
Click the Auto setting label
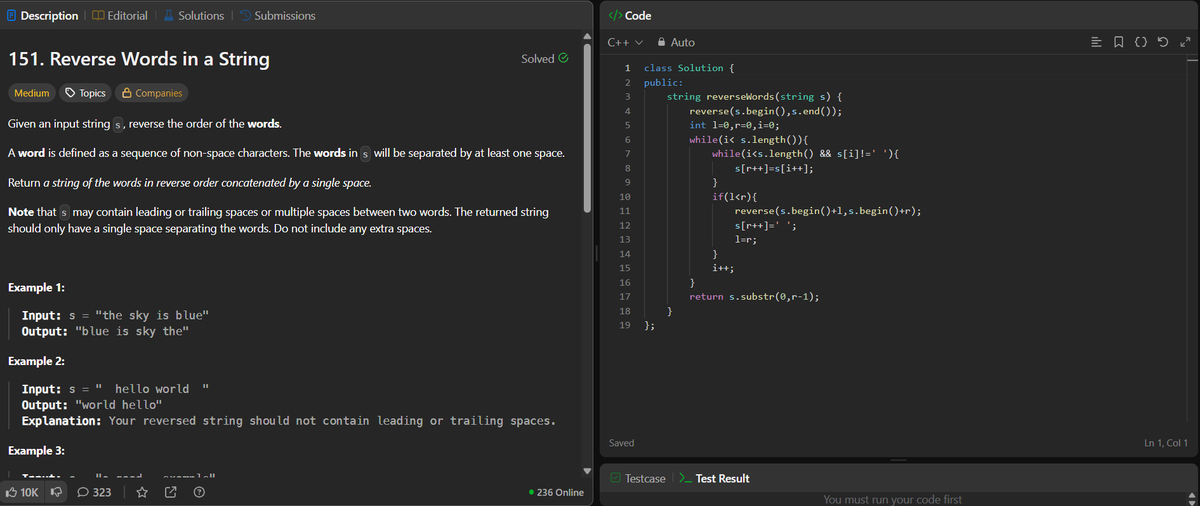(683, 42)
